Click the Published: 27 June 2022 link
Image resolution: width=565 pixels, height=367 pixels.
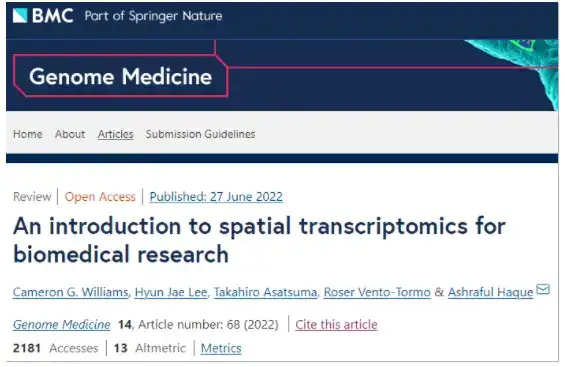216,197
